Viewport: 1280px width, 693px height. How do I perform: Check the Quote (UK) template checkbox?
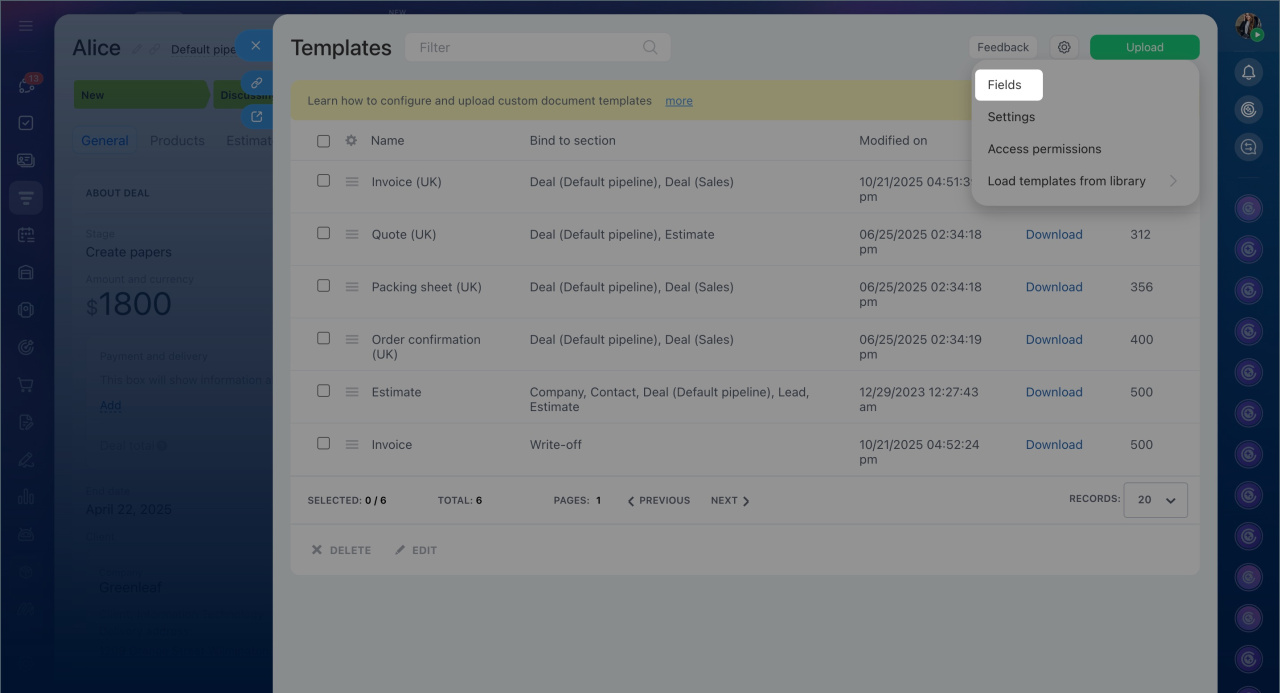(323, 233)
